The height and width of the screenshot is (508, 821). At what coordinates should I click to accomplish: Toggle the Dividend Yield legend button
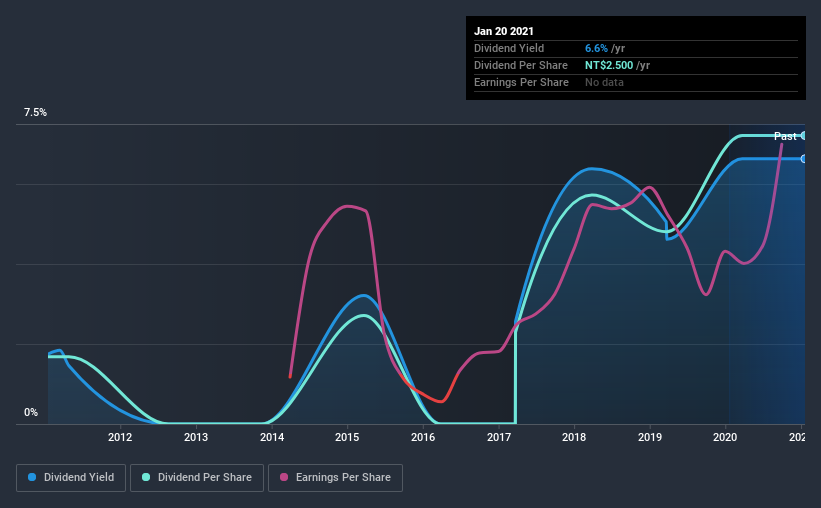[x=71, y=478]
